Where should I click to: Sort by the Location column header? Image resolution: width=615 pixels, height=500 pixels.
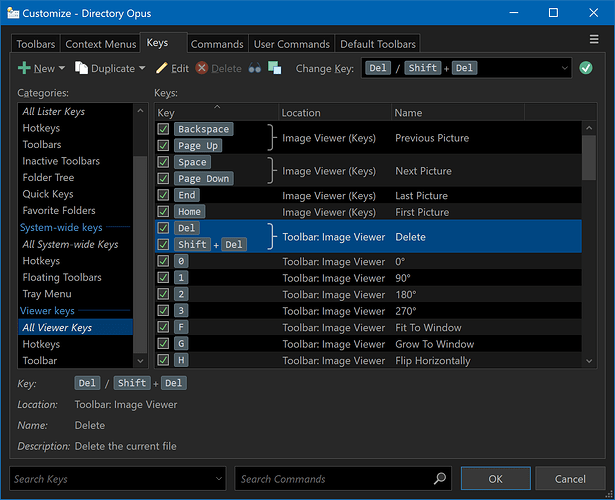pyautogui.click(x=335, y=113)
